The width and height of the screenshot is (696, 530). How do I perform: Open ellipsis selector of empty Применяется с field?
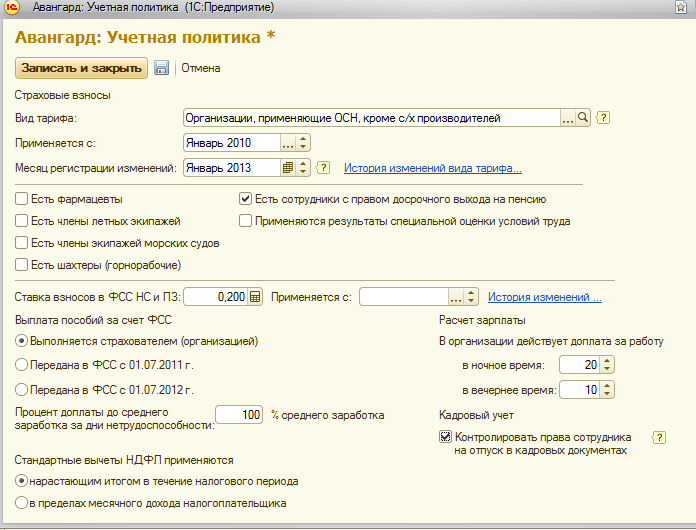click(x=456, y=297)
